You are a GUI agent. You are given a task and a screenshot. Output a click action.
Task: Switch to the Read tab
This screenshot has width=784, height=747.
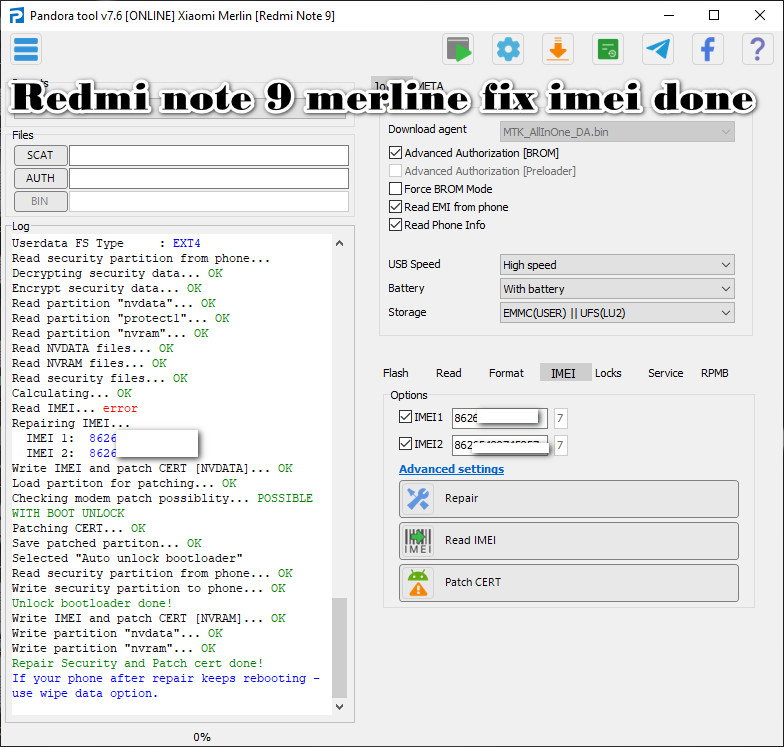pos(448,373)
